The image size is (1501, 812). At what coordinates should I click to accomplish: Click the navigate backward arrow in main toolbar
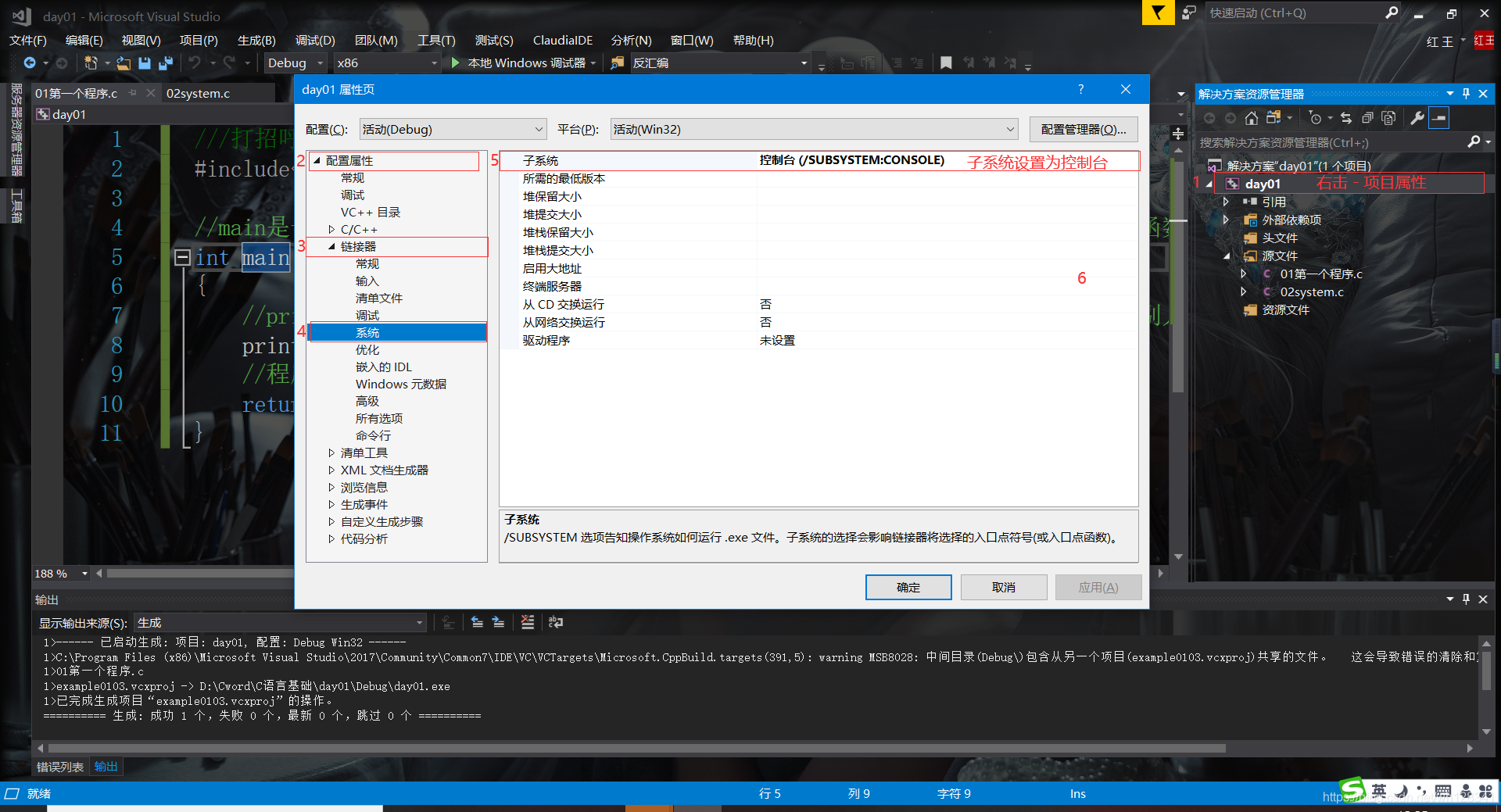(x=30, y=63)
